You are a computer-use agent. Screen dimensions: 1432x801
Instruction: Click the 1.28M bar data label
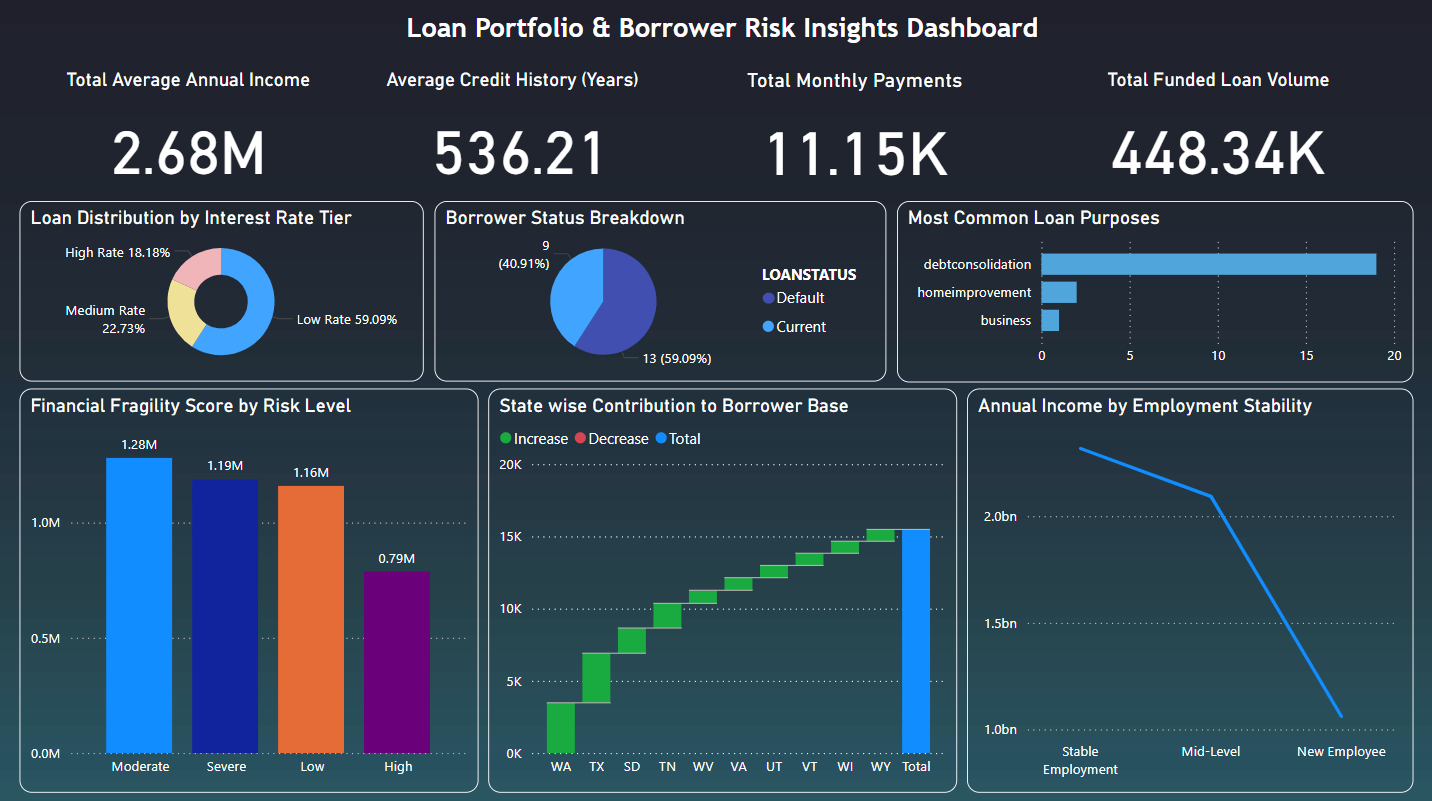click(139, 445)
